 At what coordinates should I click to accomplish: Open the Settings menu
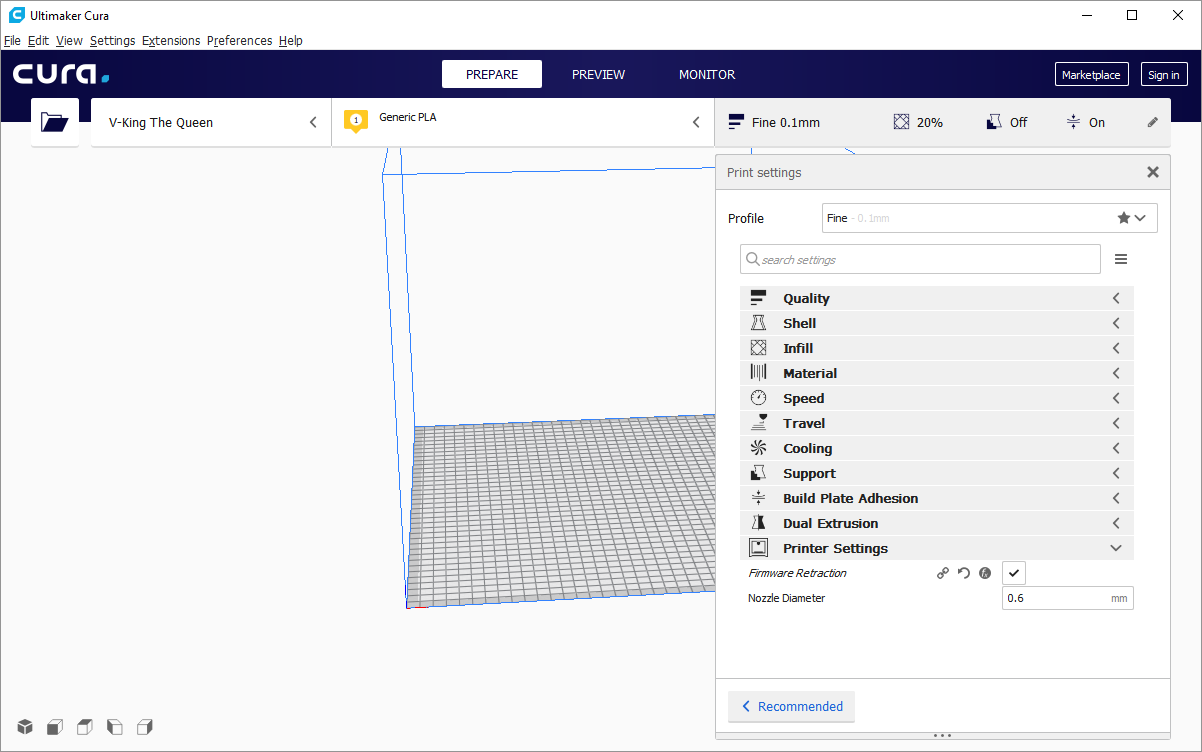click(112, 41)
